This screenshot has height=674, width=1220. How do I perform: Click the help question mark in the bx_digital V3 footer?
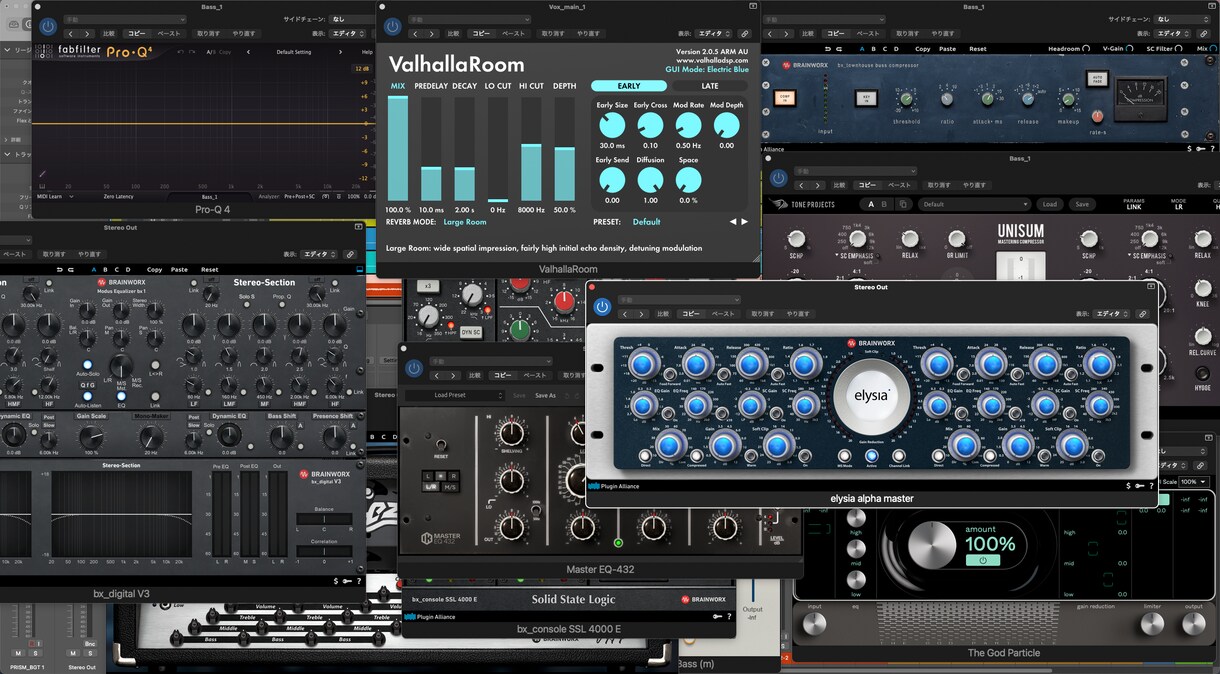[358, 581]
